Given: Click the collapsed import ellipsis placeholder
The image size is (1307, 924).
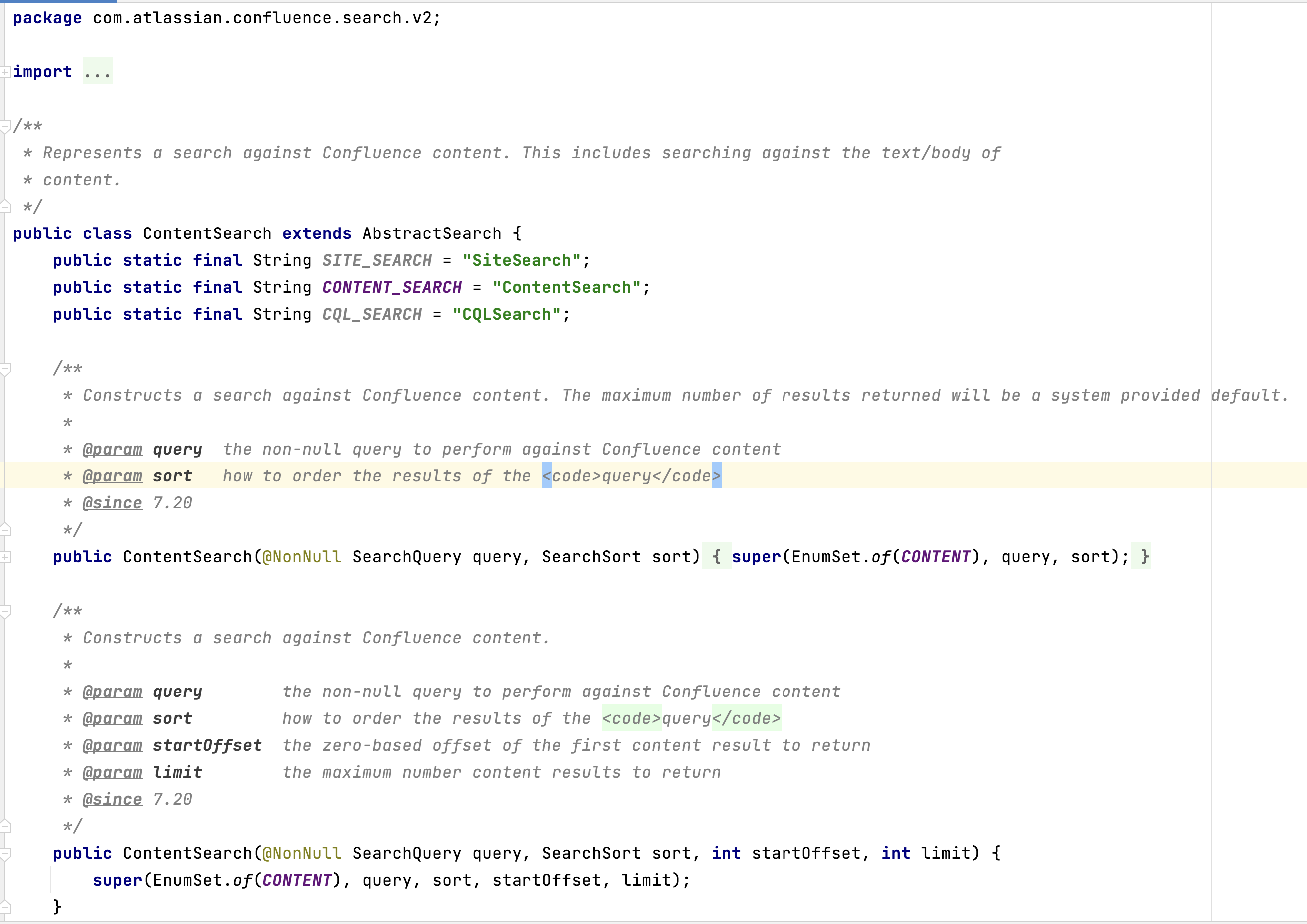Looking at the screenshot, I should pos(97,72).
